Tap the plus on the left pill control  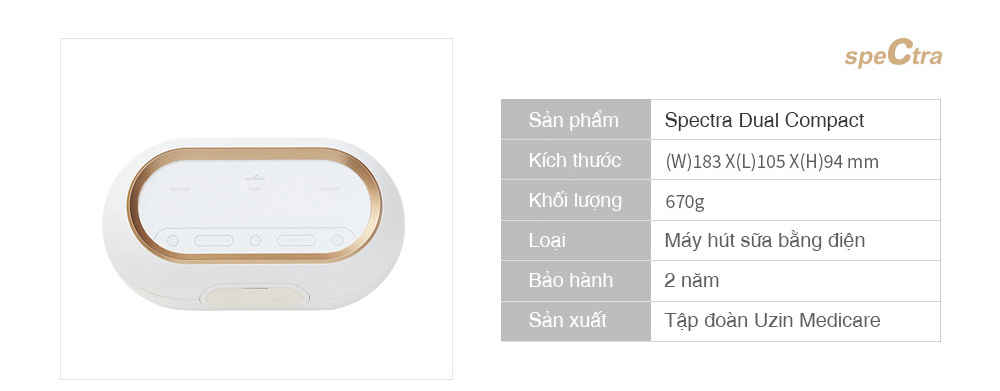point(226,241)
